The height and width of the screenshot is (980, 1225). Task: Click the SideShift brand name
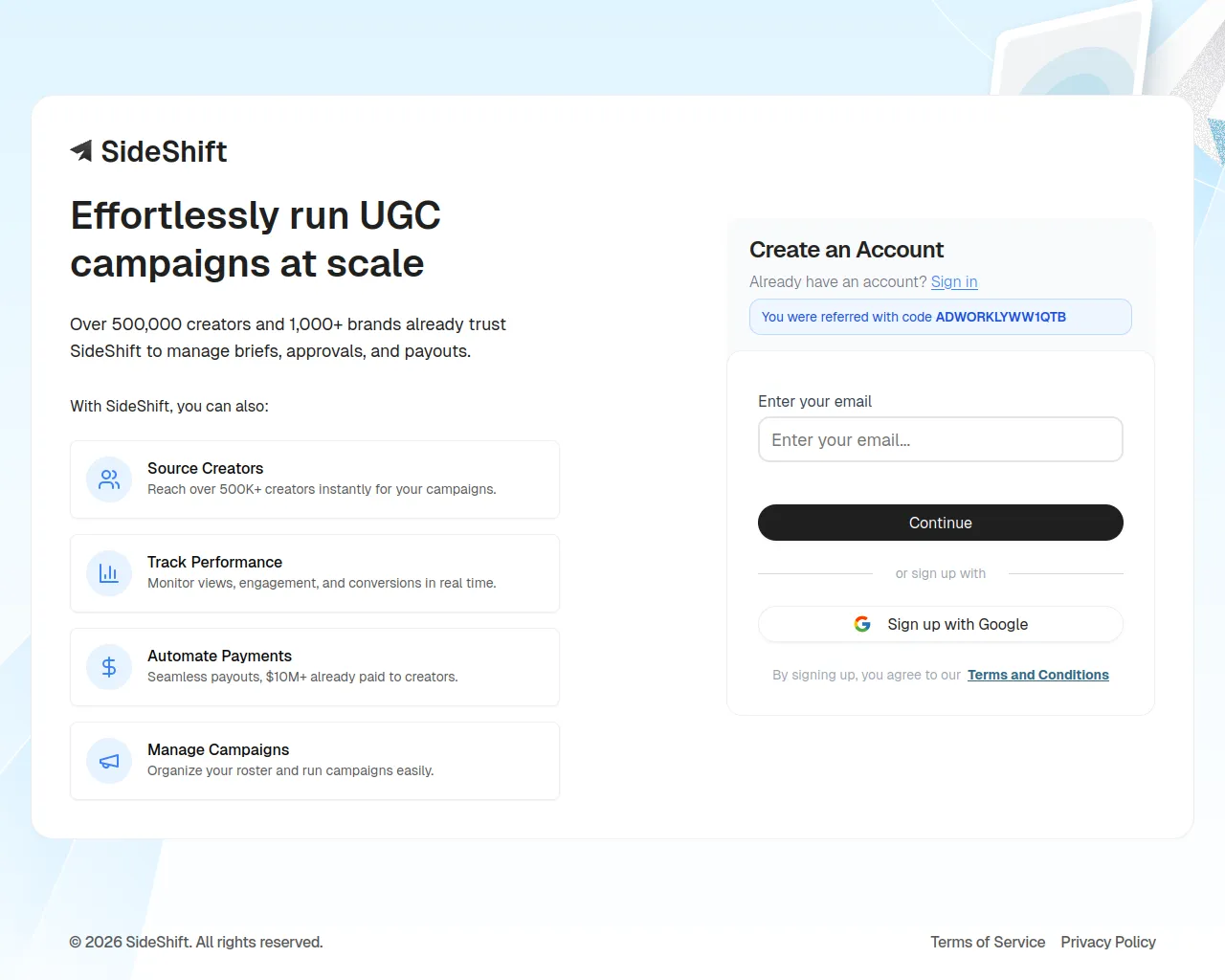tap(165, 151)
